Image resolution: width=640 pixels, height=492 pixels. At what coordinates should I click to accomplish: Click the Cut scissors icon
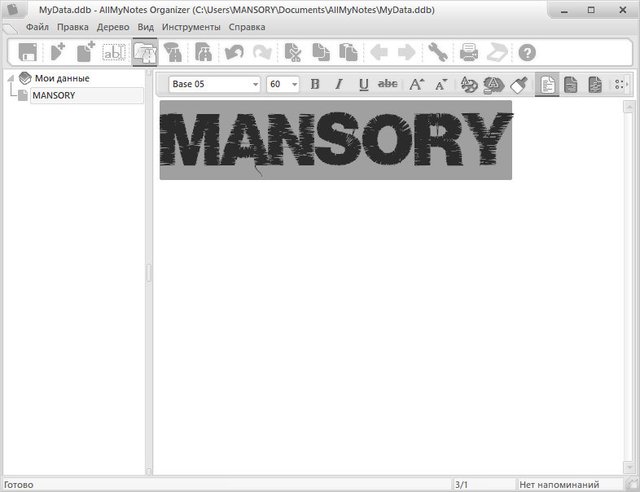293,52
